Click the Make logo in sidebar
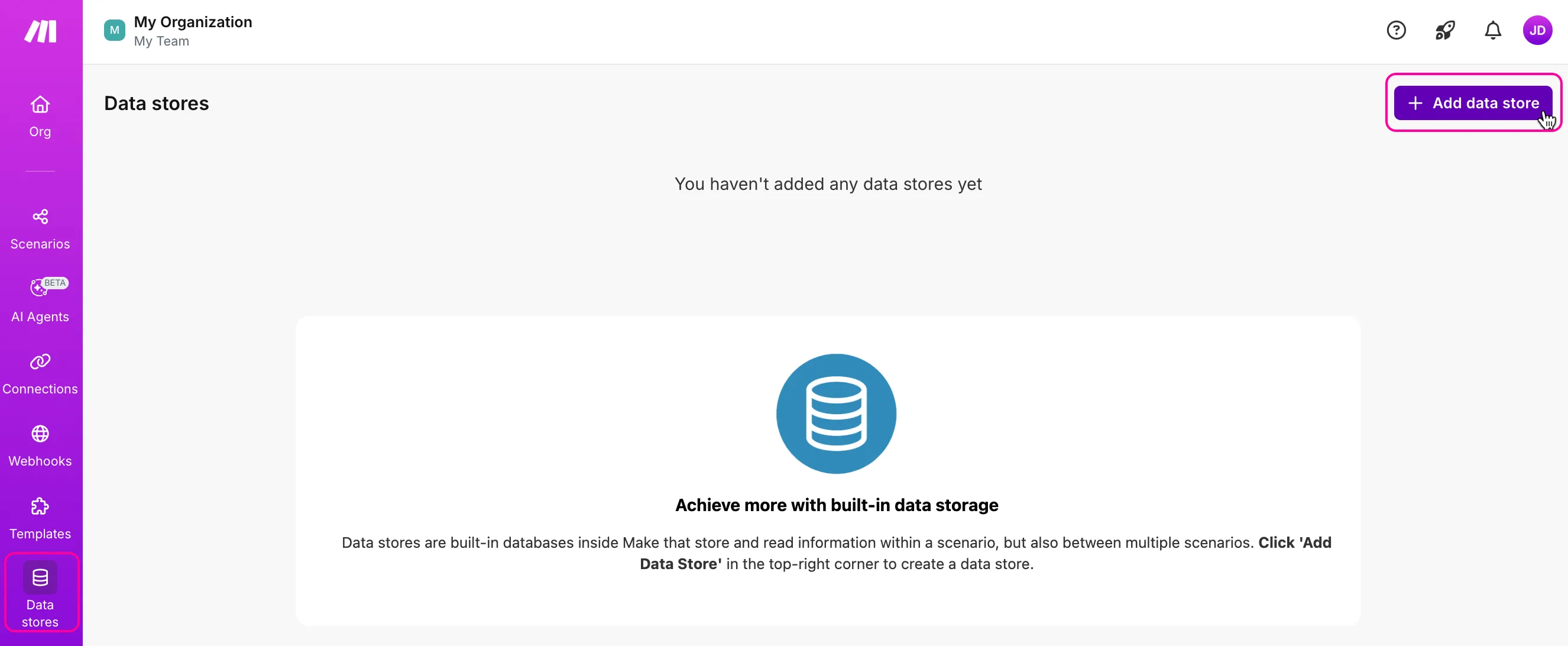Image resolution: width=1568 pixels, height=646 pixels. (40, 31)
